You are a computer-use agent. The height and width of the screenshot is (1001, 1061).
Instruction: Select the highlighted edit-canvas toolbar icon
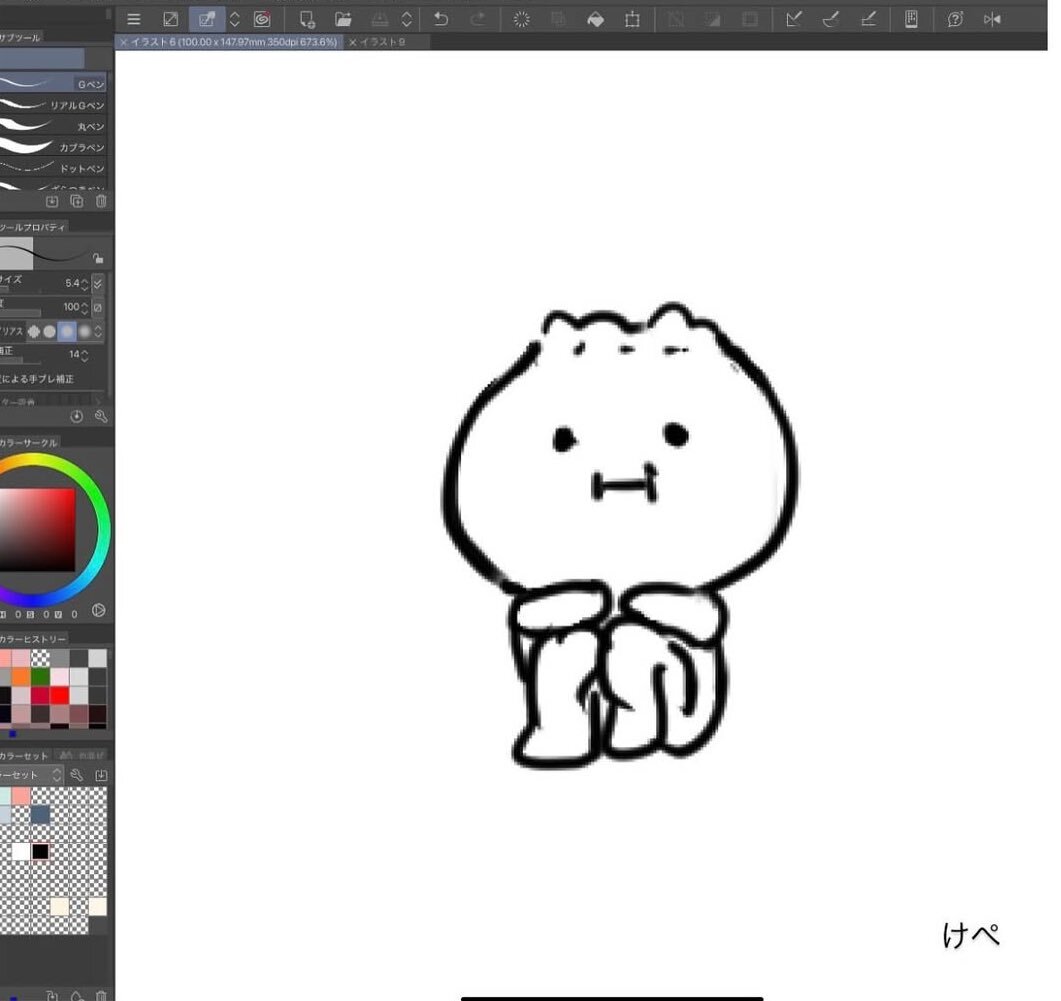pos(207,20)
